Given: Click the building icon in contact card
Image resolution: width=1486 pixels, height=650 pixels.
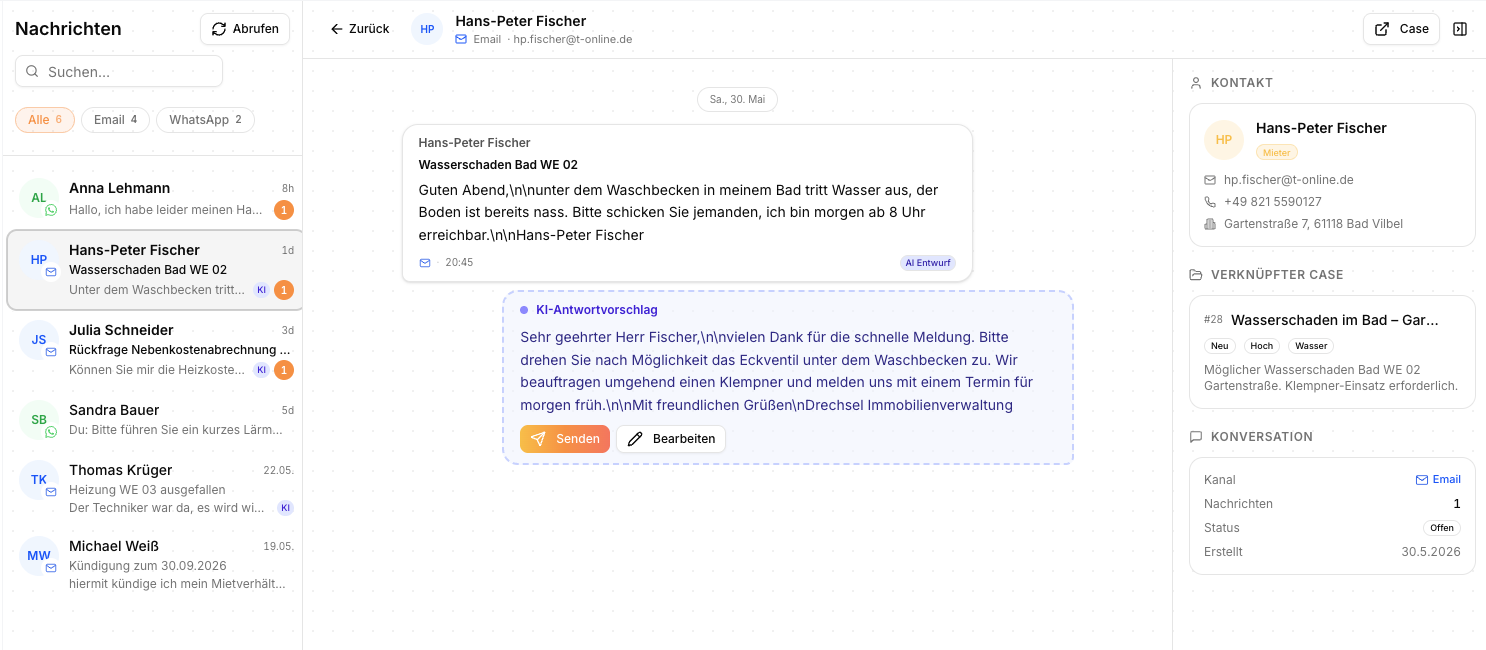Looking at the screenshot, I should click(1210, 224).
